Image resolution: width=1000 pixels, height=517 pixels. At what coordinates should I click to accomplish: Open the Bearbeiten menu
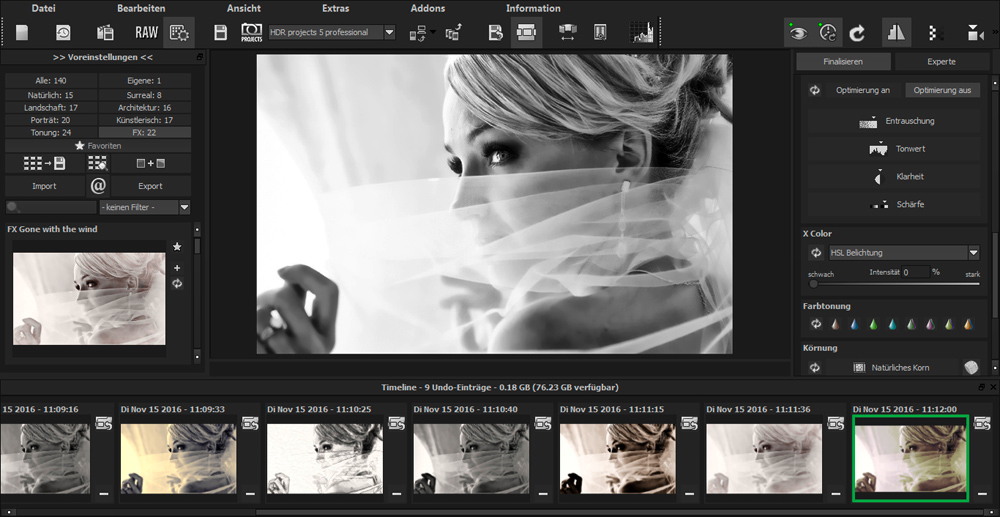point(141,8)
